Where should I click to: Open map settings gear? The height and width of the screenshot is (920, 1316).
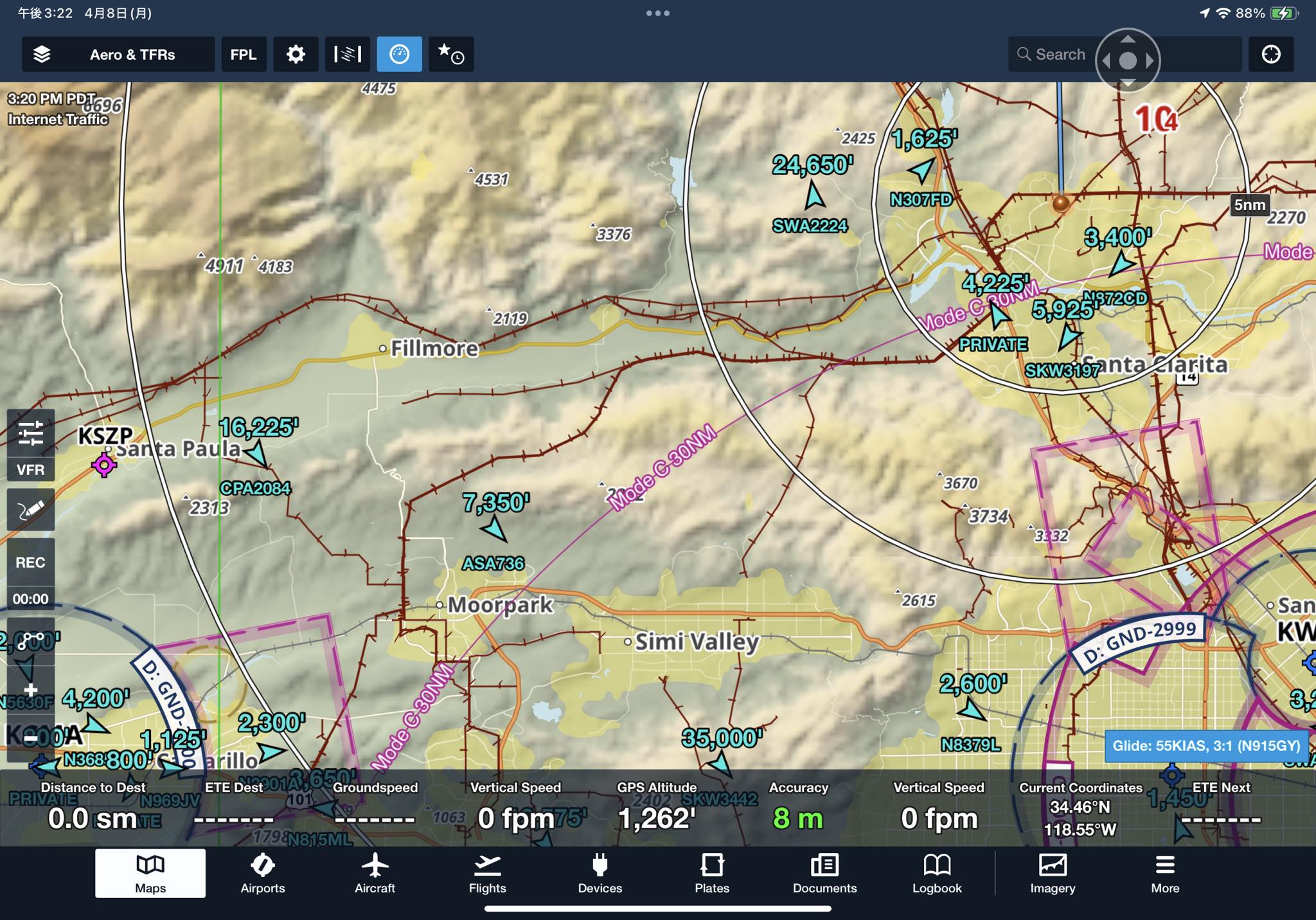click(296, 55)
